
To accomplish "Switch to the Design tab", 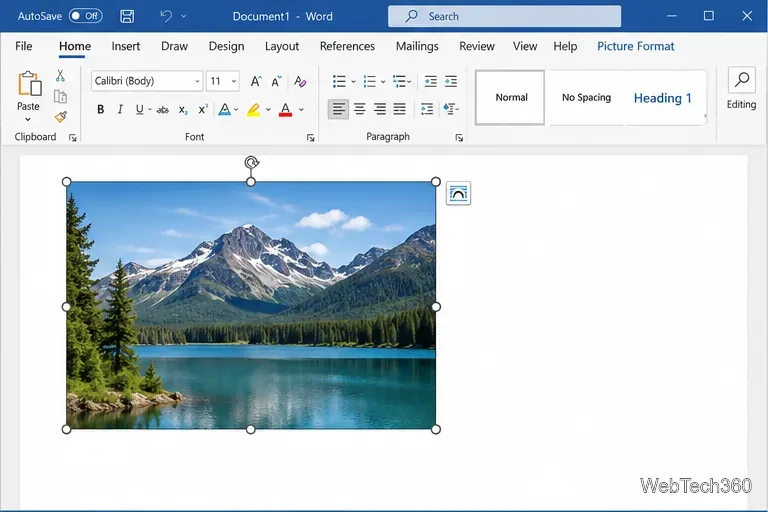I will click(x=226, y=46).
